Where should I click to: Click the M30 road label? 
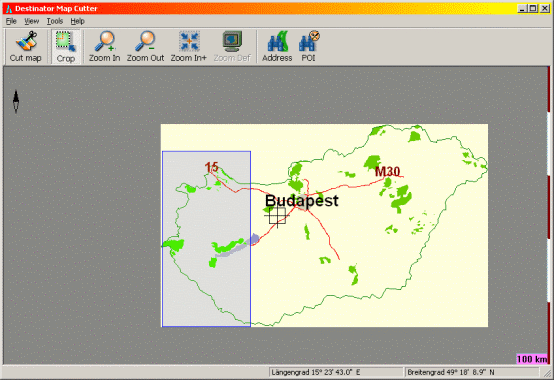tap(387, 172)
